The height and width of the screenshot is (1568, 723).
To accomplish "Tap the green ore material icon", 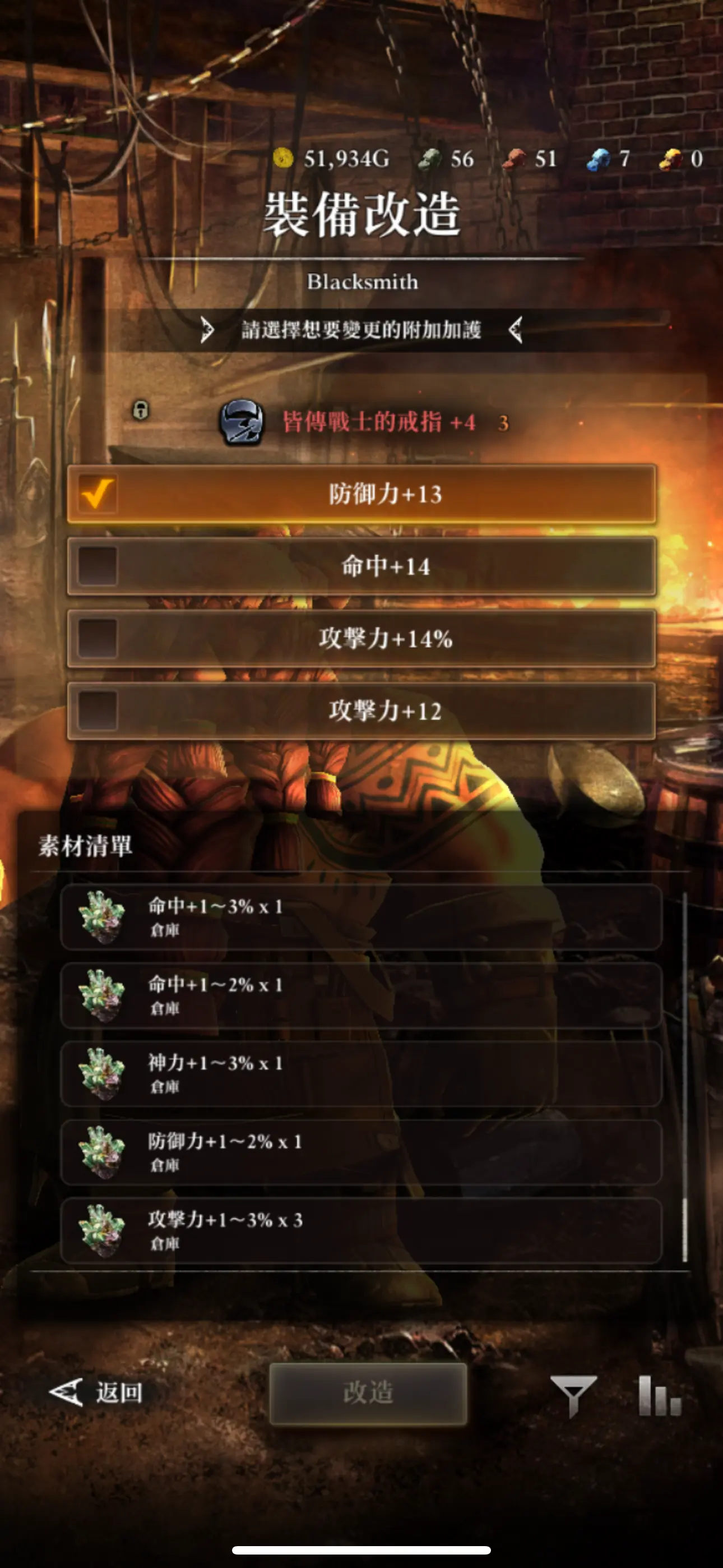I will [430, 159].
